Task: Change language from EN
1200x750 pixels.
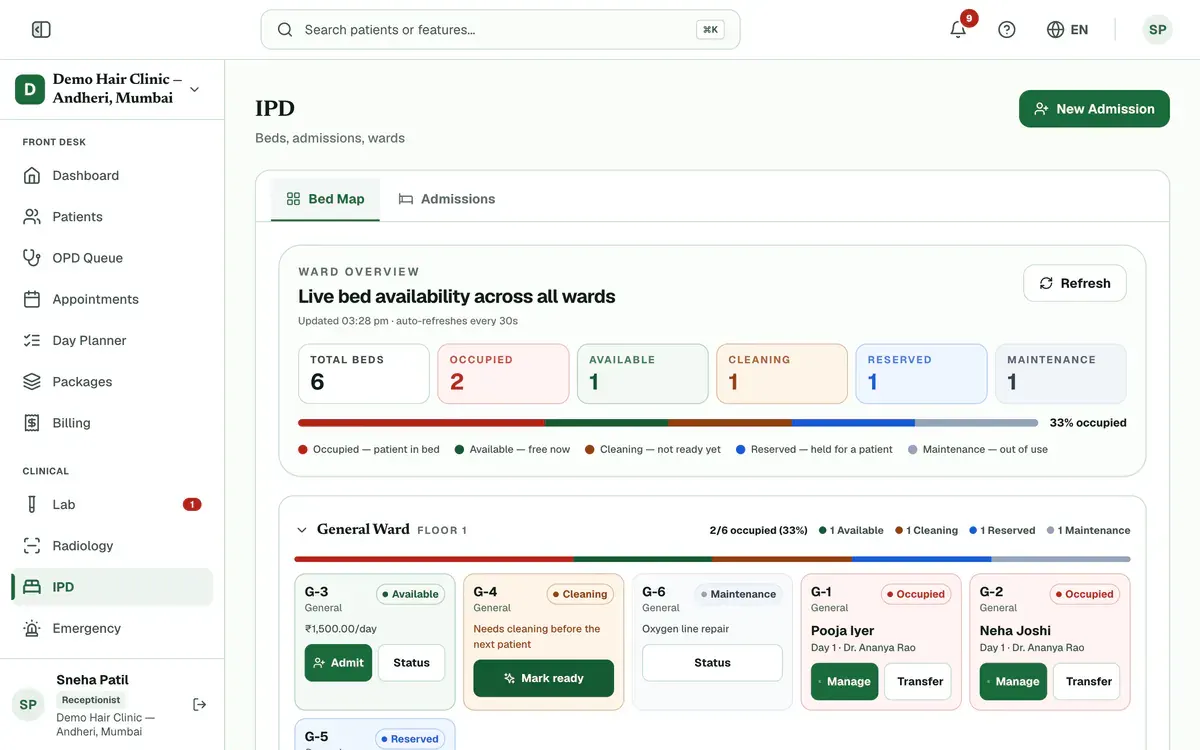Action: (x=1067, y=30)
